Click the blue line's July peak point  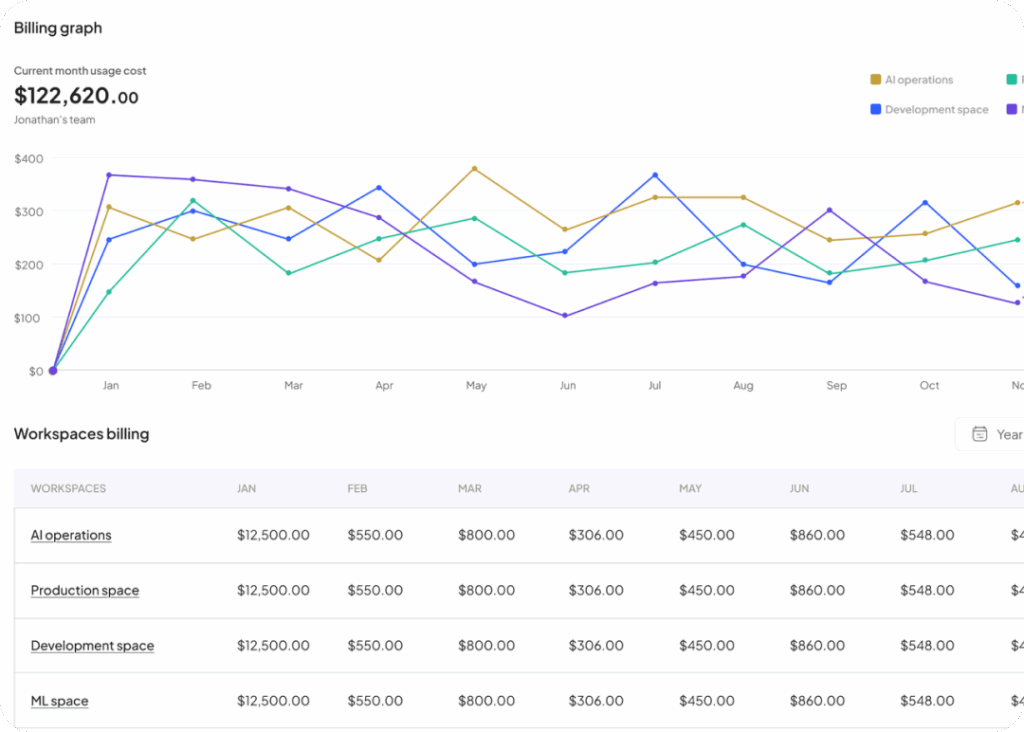(x=655, y=175)
